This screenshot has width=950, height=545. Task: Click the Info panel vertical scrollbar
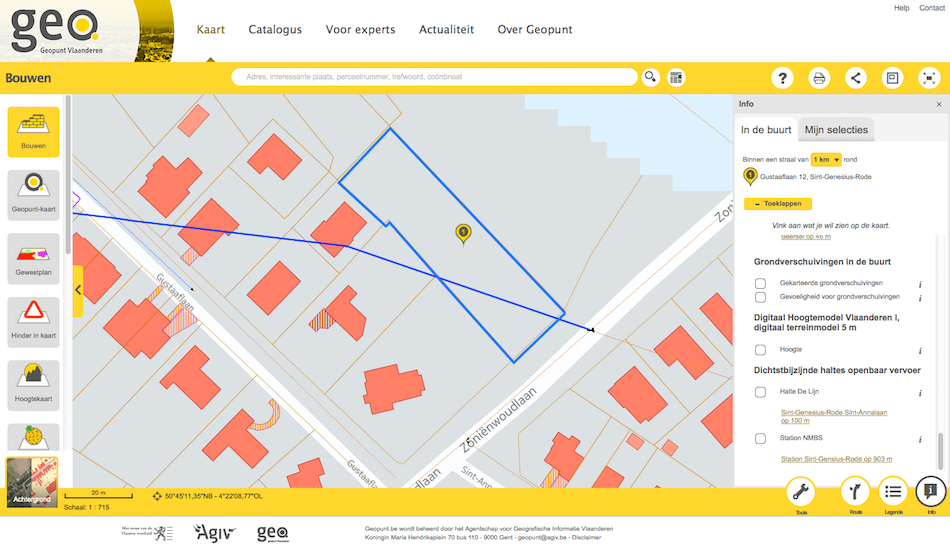tap(940, 451)
